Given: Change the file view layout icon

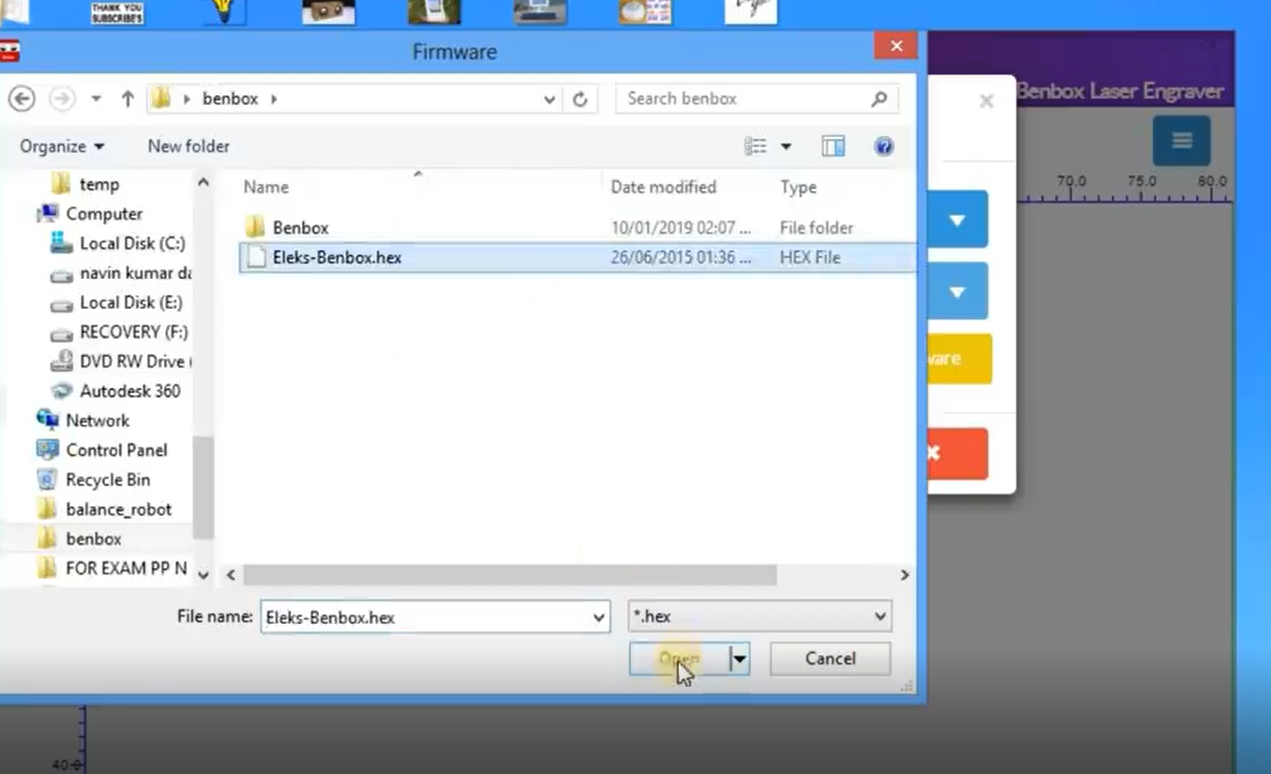Looking at the screenshot, I should 756,147.
